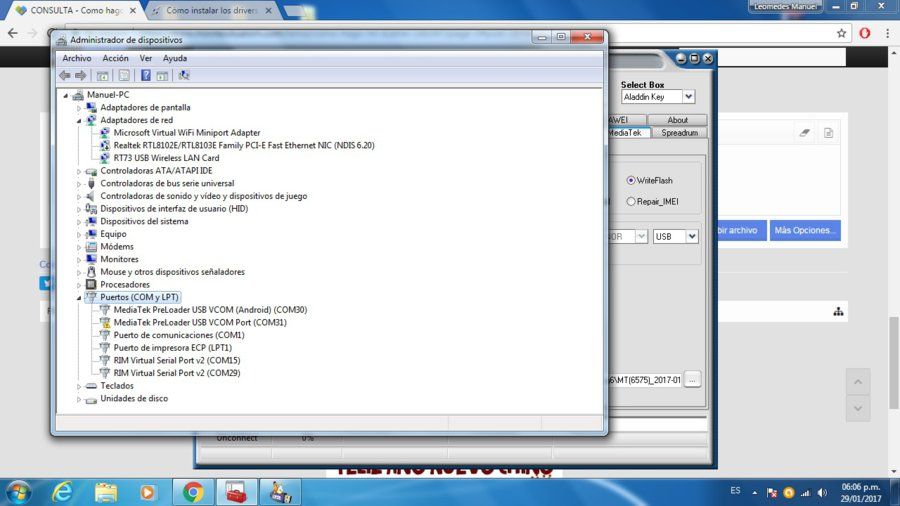Open Internet Explorer from the taskbar
The width and height of the screenshot is (900, 506).
point(63,493)
